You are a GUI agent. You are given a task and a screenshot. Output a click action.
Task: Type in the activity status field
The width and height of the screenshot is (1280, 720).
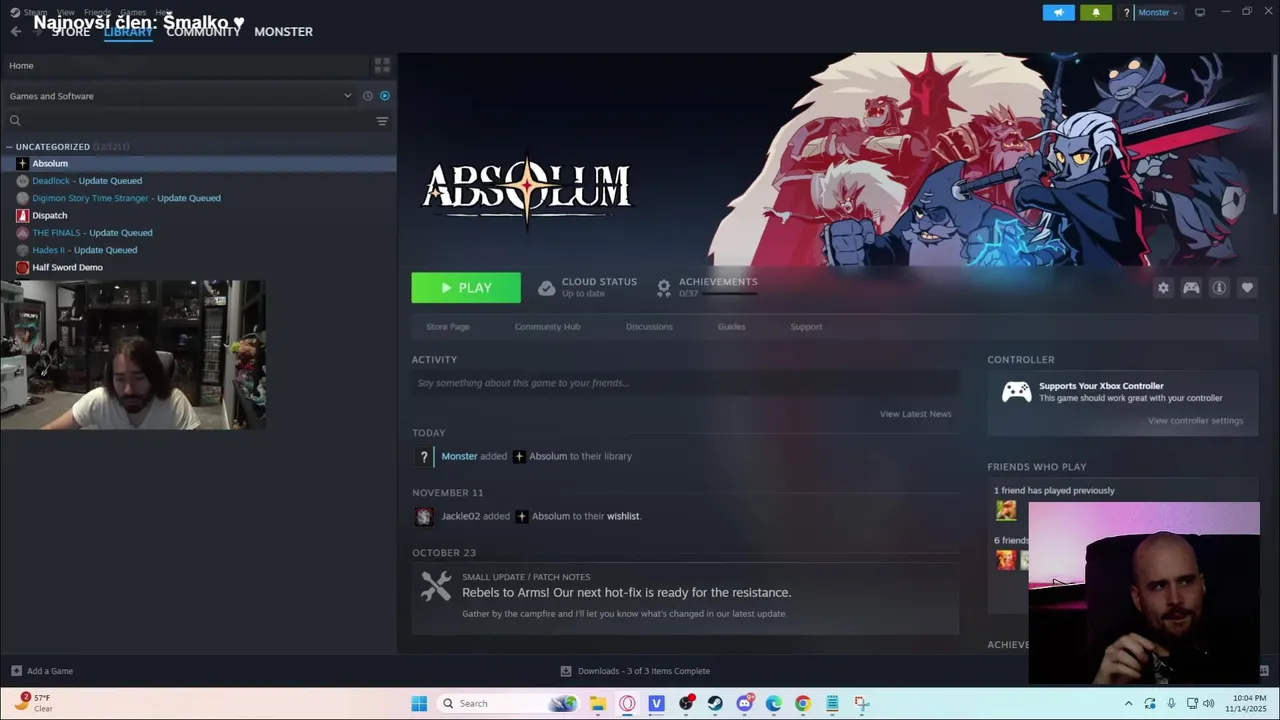686,383
